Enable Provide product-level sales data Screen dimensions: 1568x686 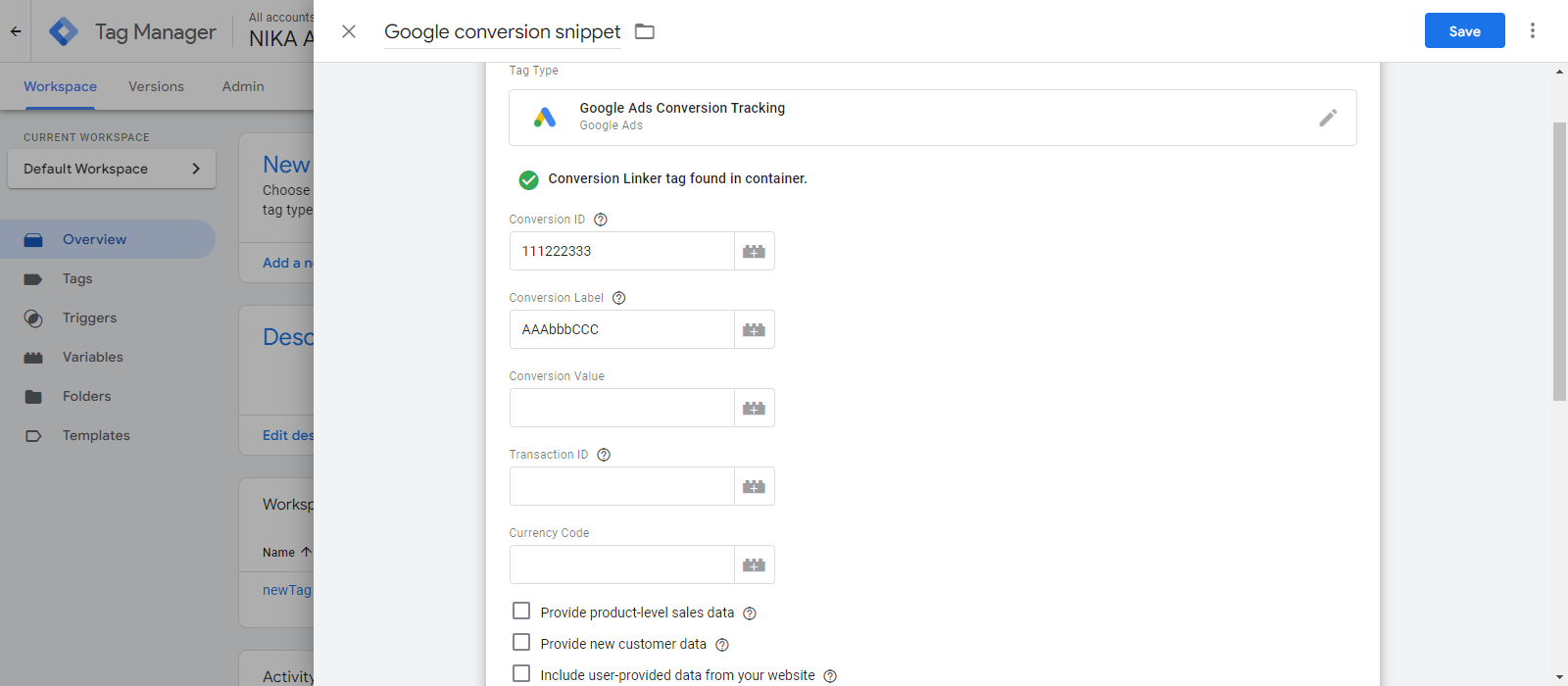[x=521, y=612]
